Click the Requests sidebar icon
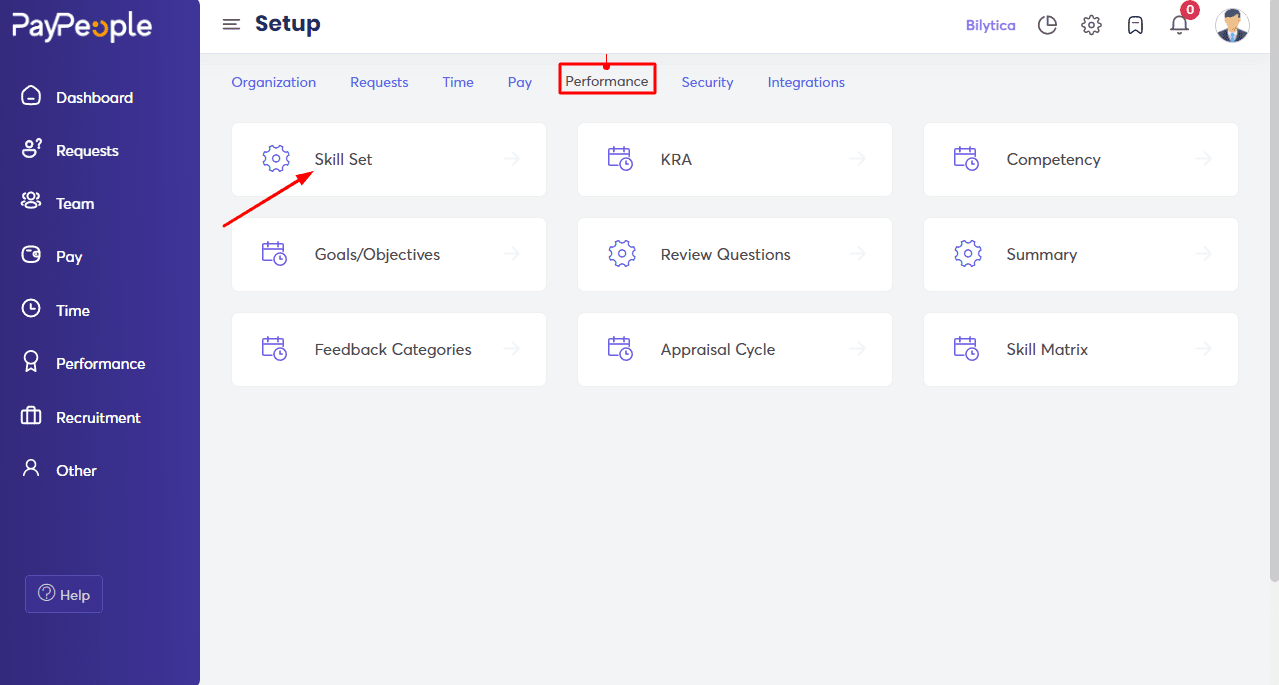The width and height of the screenshot is (1279, 685). tap(31, 149)
